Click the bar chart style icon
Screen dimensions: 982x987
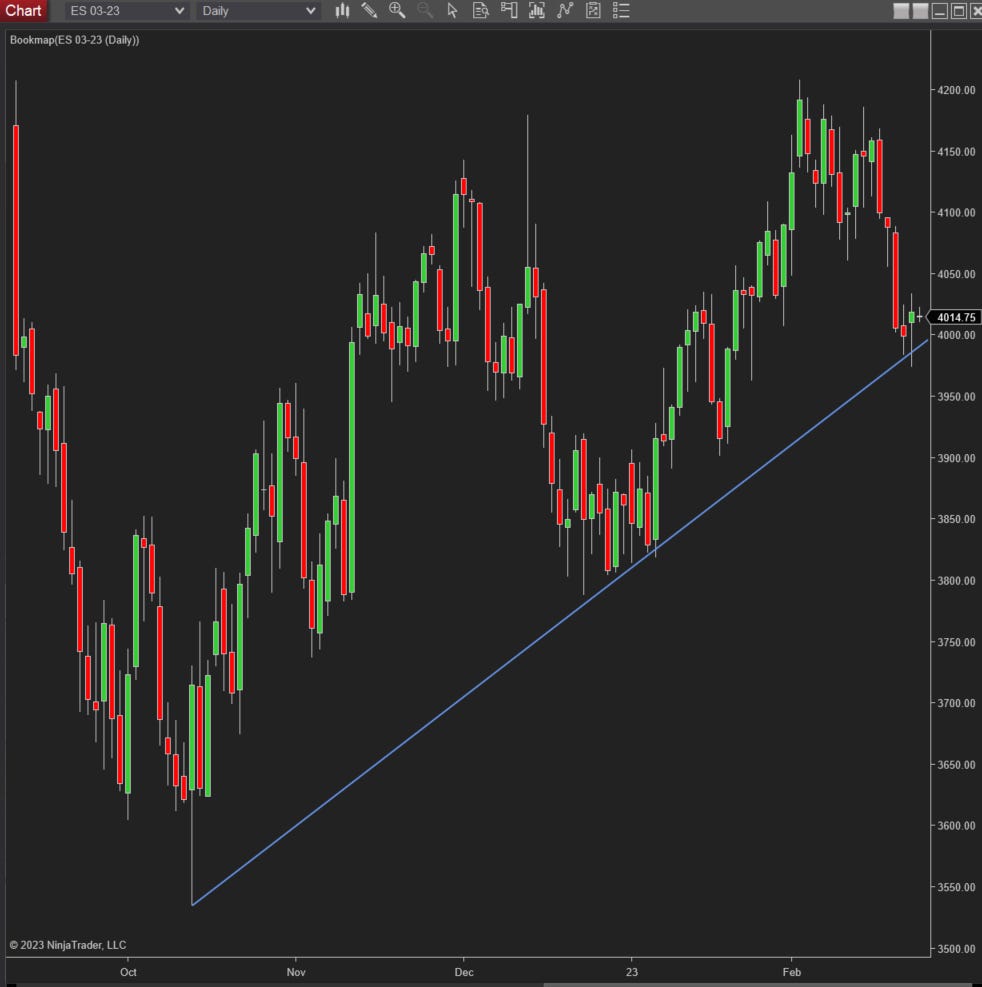342,11
